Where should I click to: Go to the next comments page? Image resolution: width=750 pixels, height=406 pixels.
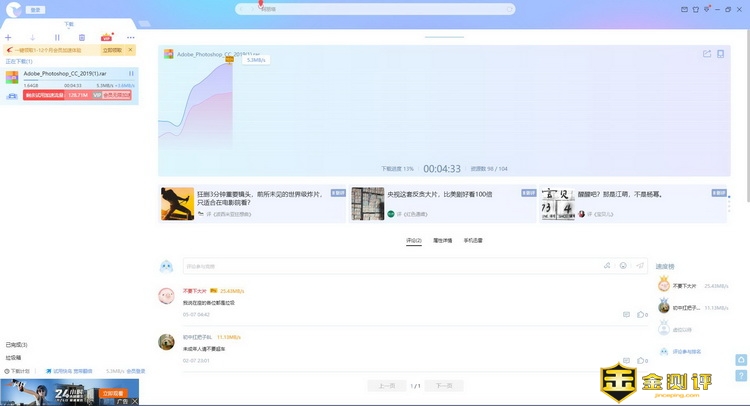(443, 385)
